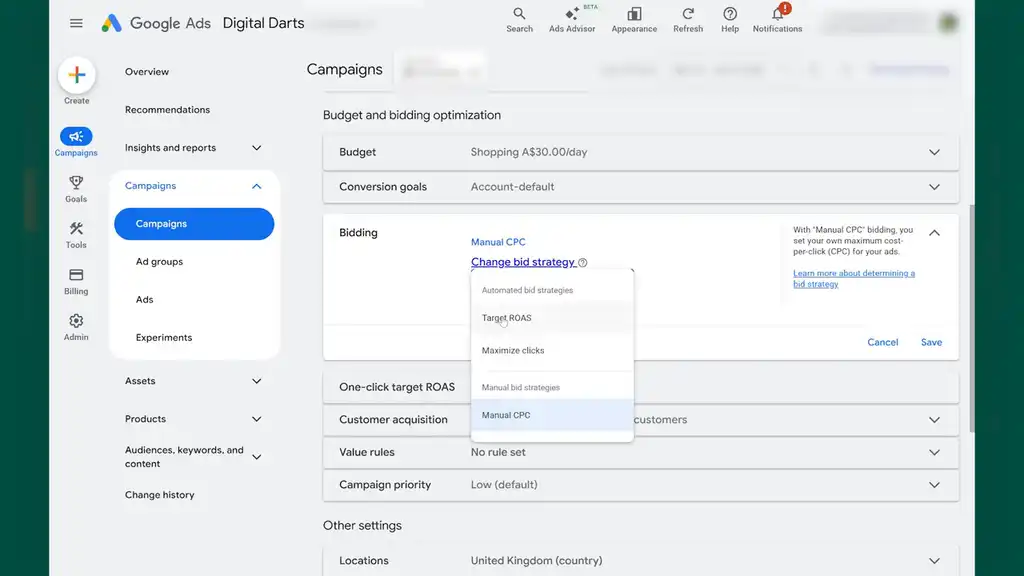Open the Appearance settings
This screenshot has width=1024, height=576.
click(x=634, y=20)
